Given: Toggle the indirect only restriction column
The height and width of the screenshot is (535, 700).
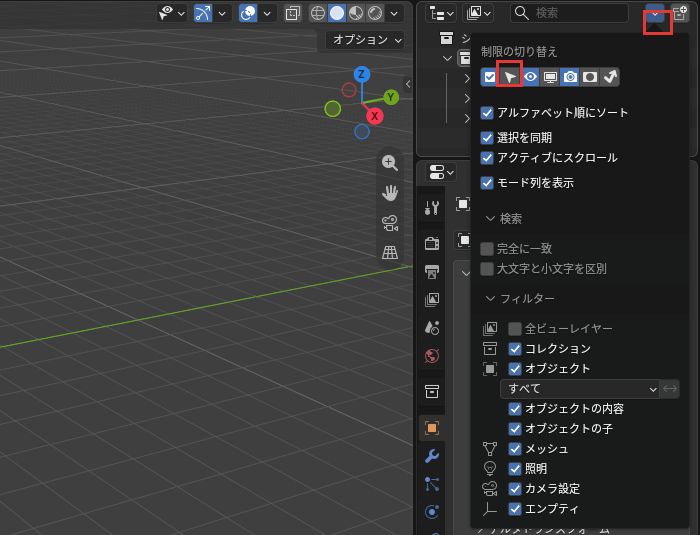Looking at the screenshot, I should click(610, 77).
